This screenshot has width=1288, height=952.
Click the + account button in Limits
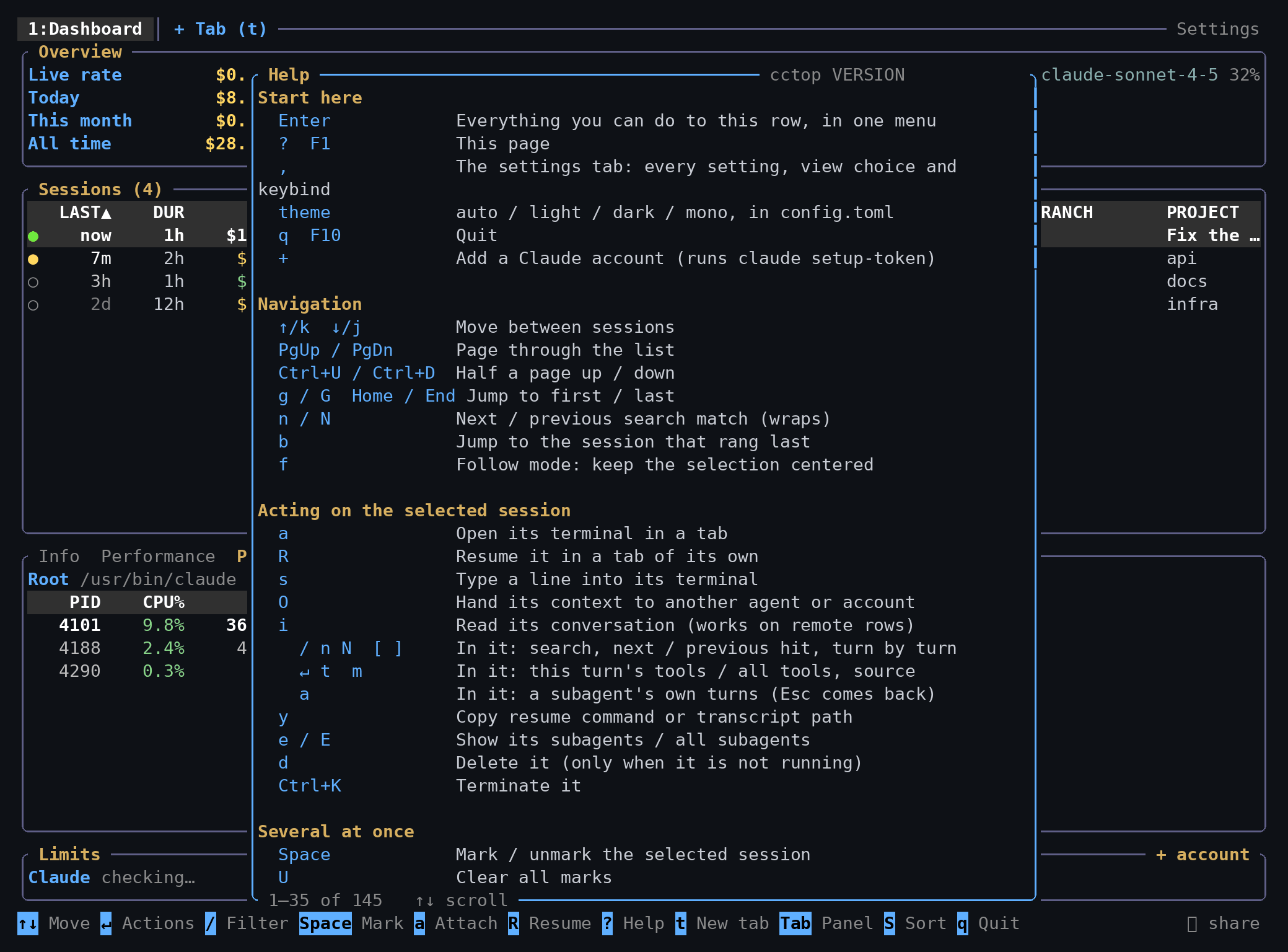(1203, 854)
